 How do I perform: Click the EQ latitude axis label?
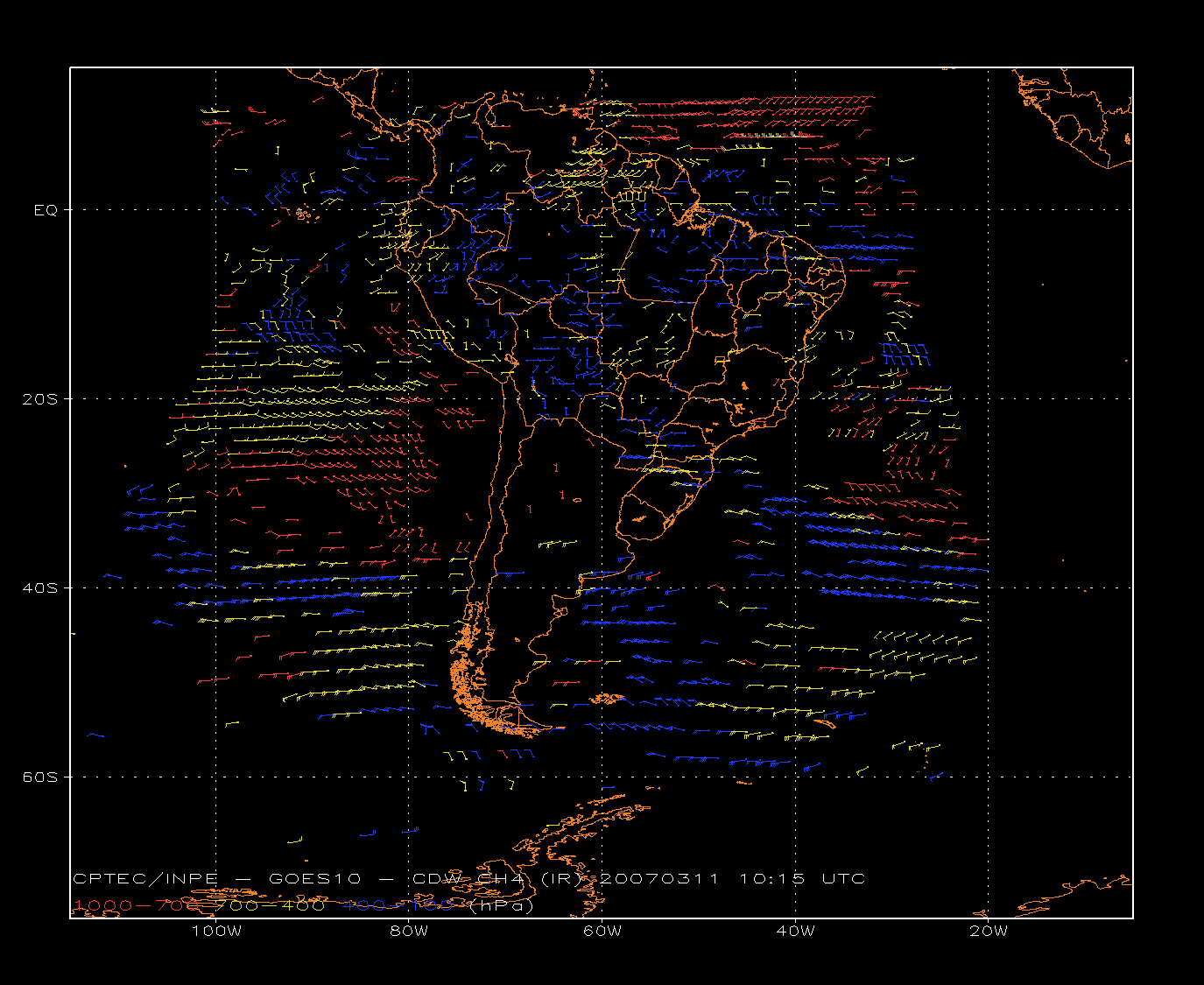click(46, 210)
